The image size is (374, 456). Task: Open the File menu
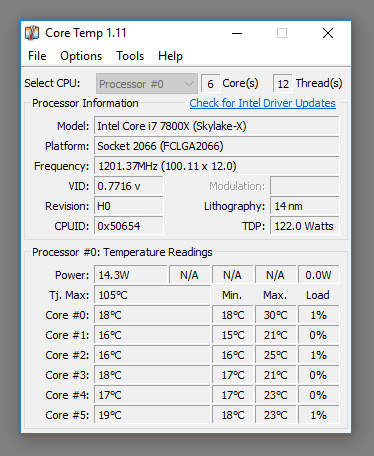[x=37, y=56]
